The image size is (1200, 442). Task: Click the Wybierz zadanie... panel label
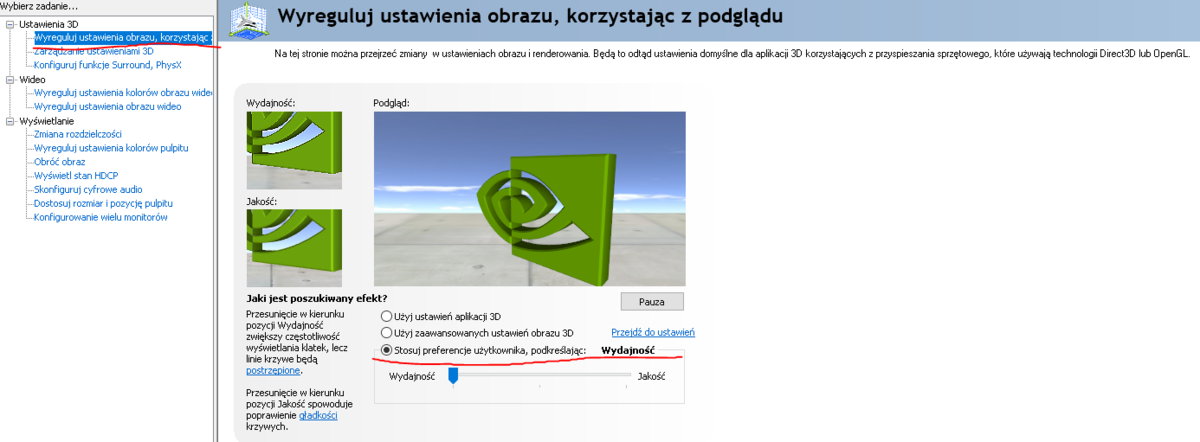[x=39, y=6]
